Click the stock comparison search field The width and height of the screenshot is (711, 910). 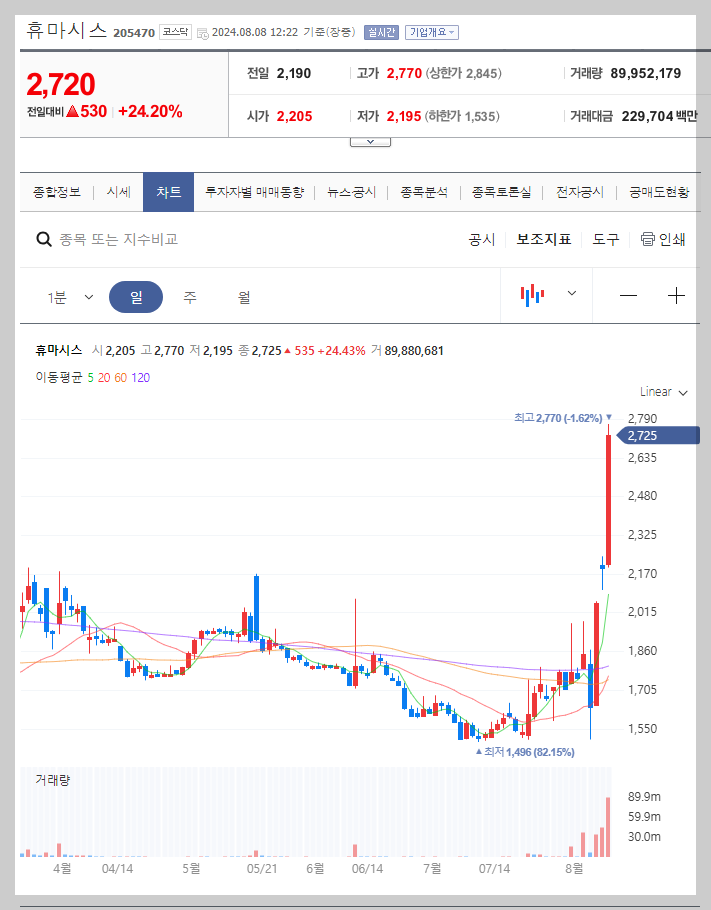coord(150,240)
